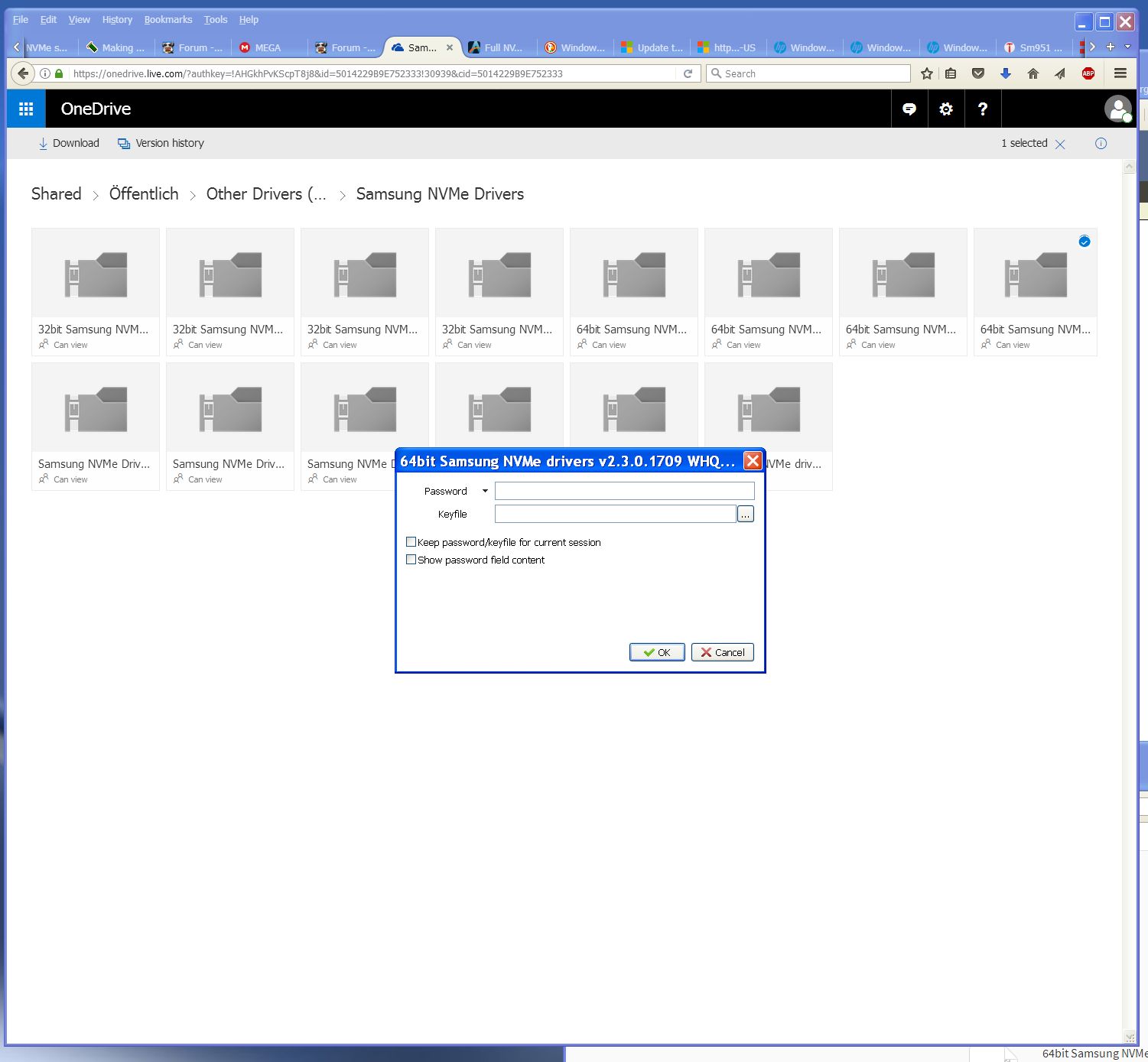Click into the Password input field
Viewport: 1148px width, 1062px height.
(x=624, y=491)
